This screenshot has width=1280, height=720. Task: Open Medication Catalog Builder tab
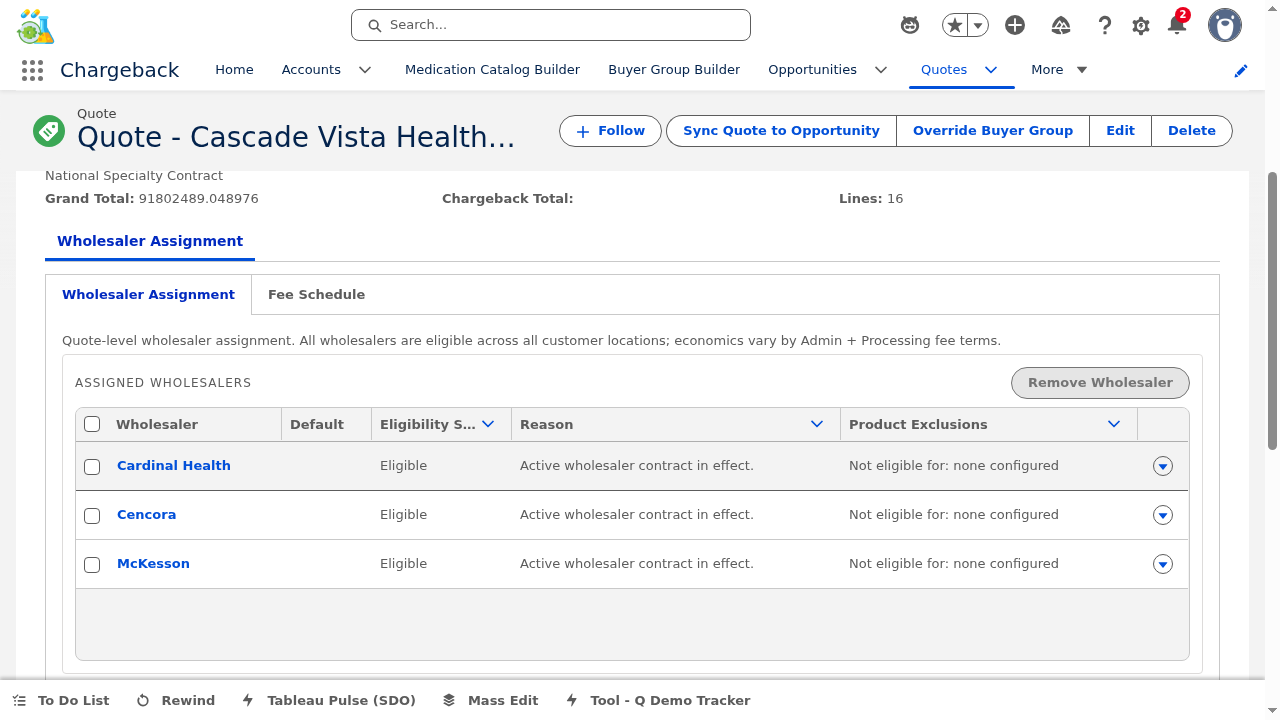click(x=492, y=70)
